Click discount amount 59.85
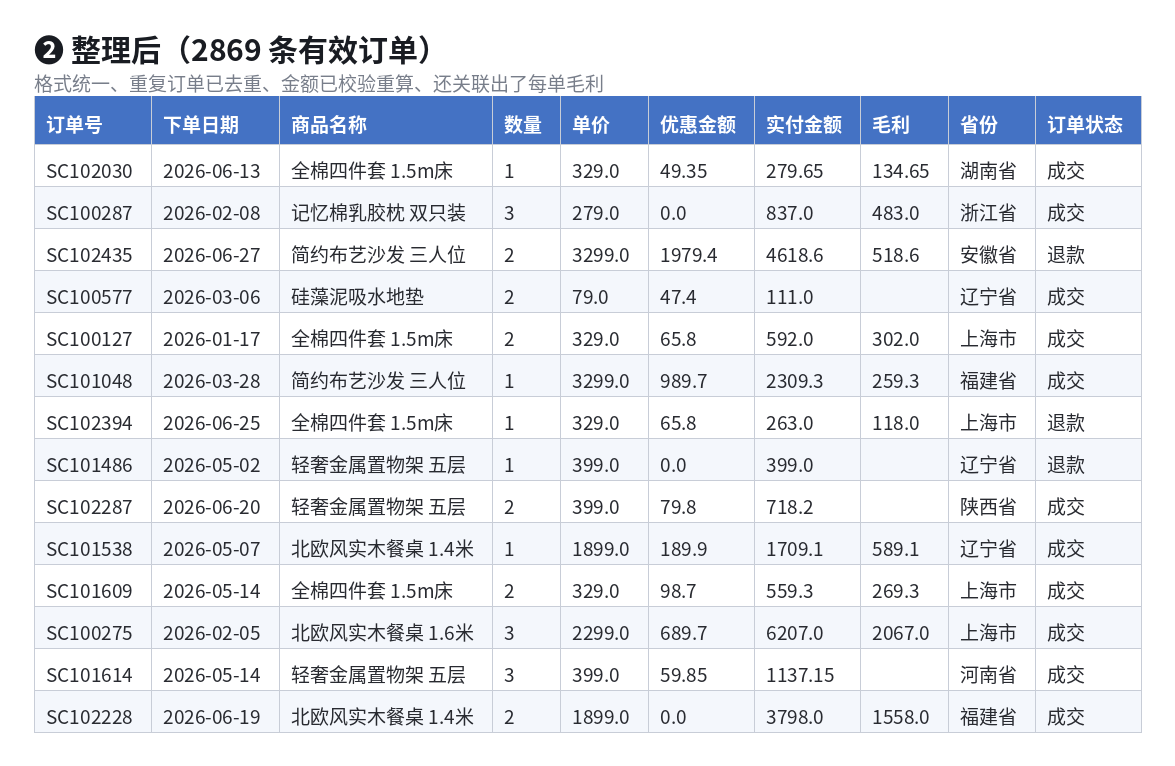This screenshot has height=766, width=1175. pos(683,675)
